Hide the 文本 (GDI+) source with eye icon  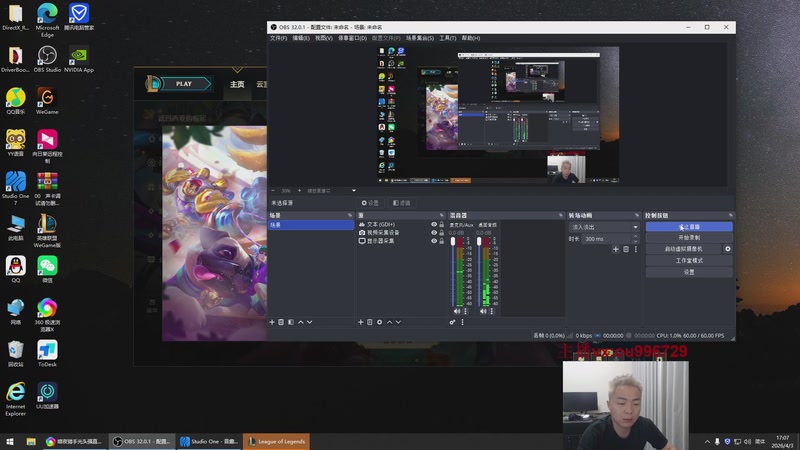434,224
